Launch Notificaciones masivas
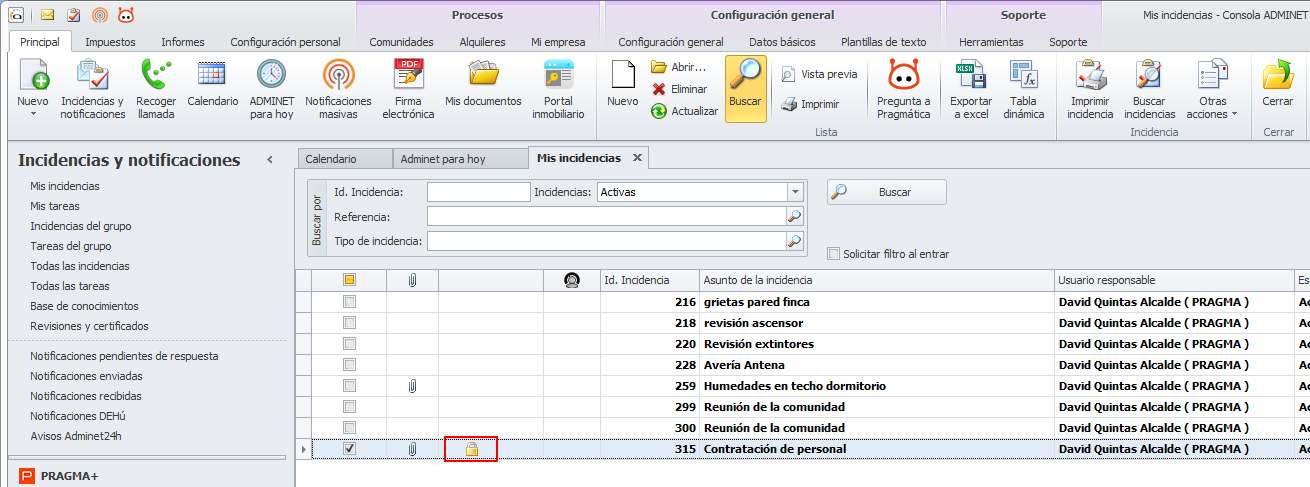Screen dimensions: 1310x487 click(x=338, y=89)
